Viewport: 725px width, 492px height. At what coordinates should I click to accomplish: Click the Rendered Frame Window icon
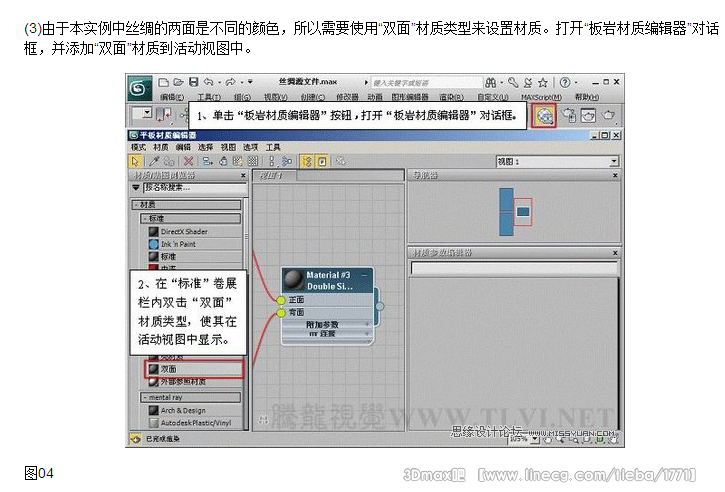click(x=588, y=116)
